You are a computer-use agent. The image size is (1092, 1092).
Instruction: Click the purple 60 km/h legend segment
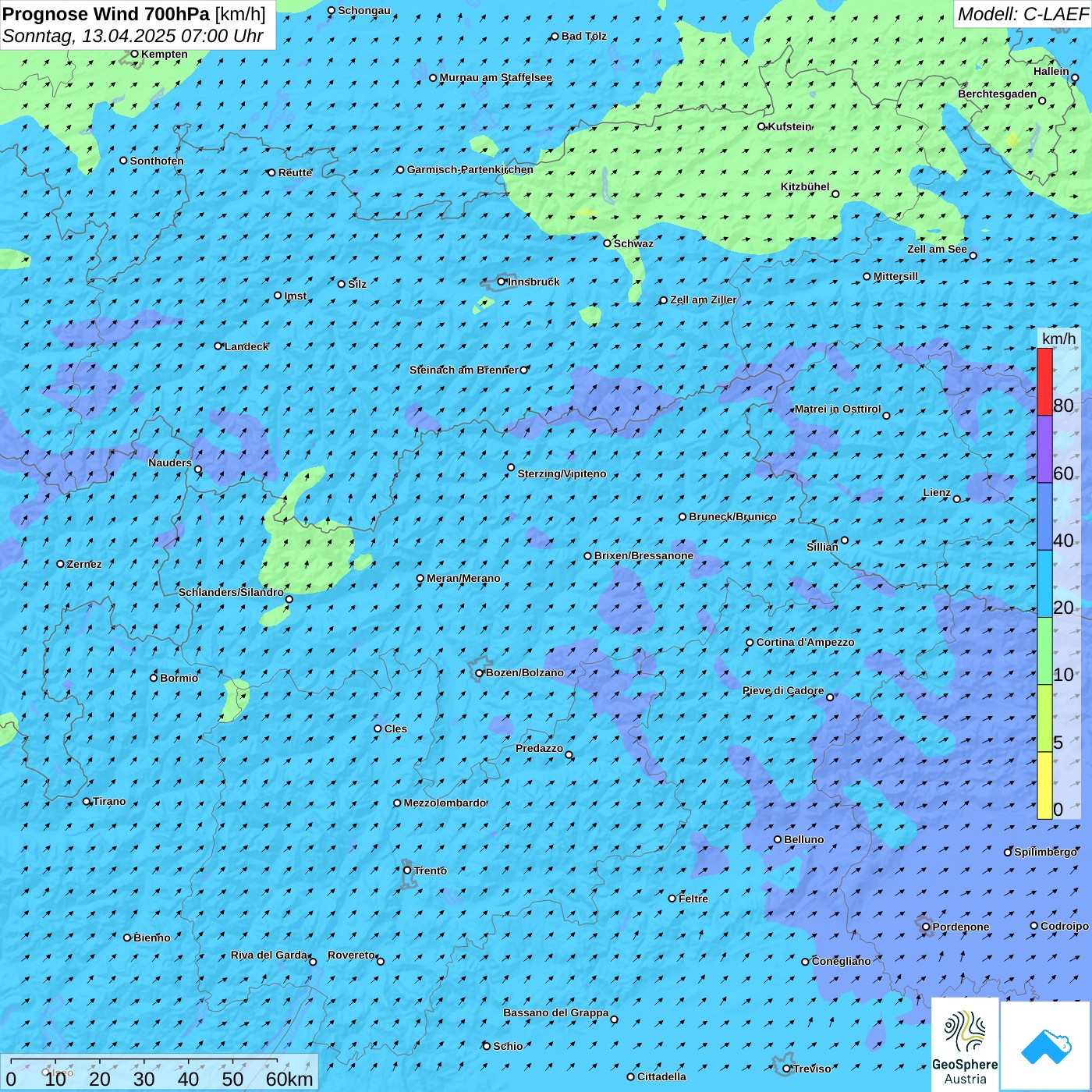click(1044, 449)
